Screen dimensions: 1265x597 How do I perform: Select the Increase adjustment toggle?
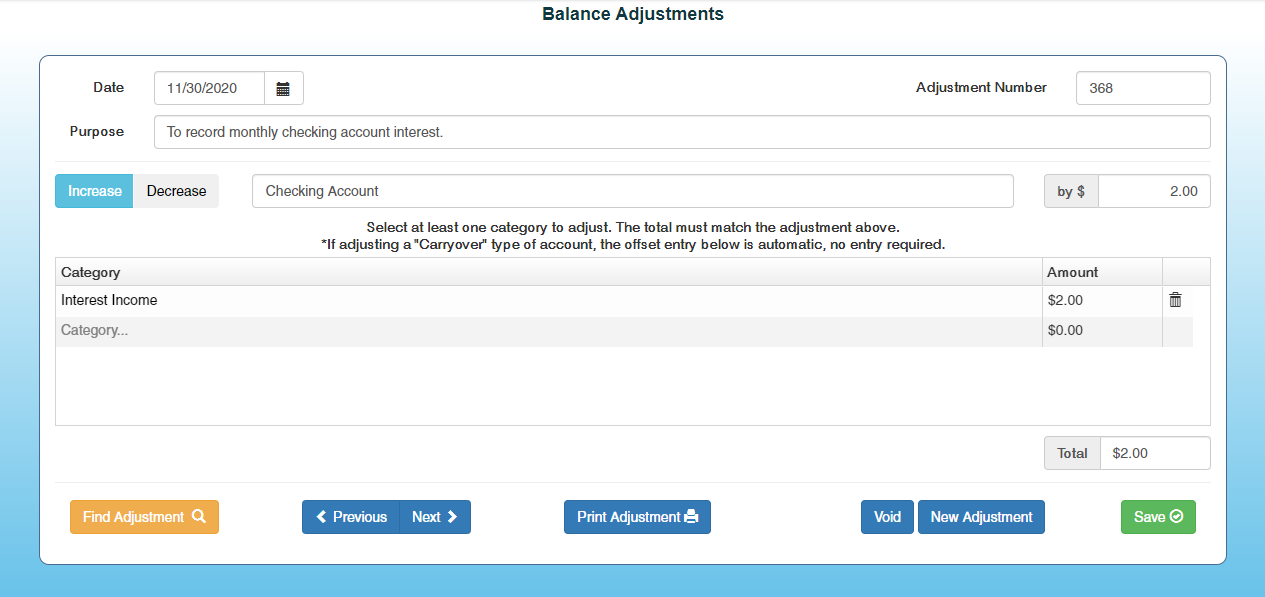click(x=94, y=191)
